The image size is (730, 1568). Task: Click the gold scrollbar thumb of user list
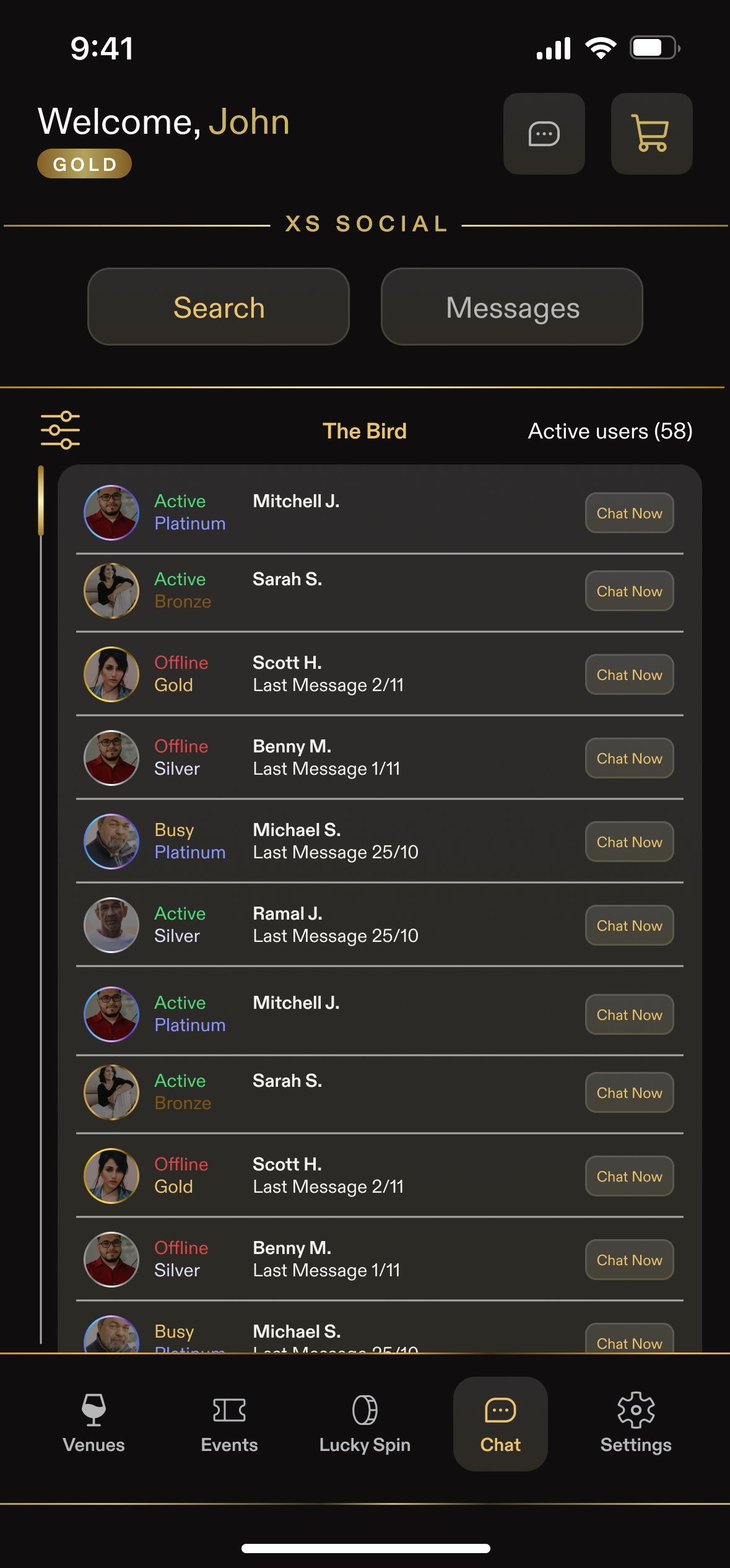[41, 500]
